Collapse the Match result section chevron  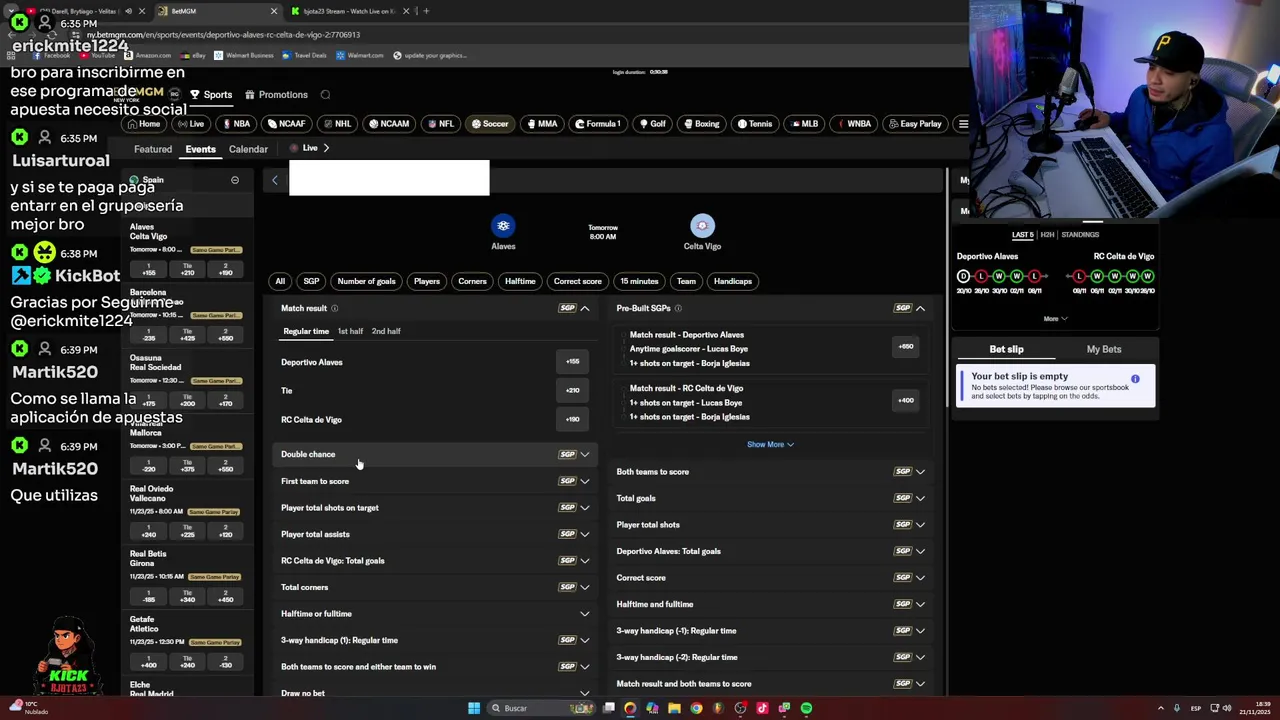[x=585, y=308]
